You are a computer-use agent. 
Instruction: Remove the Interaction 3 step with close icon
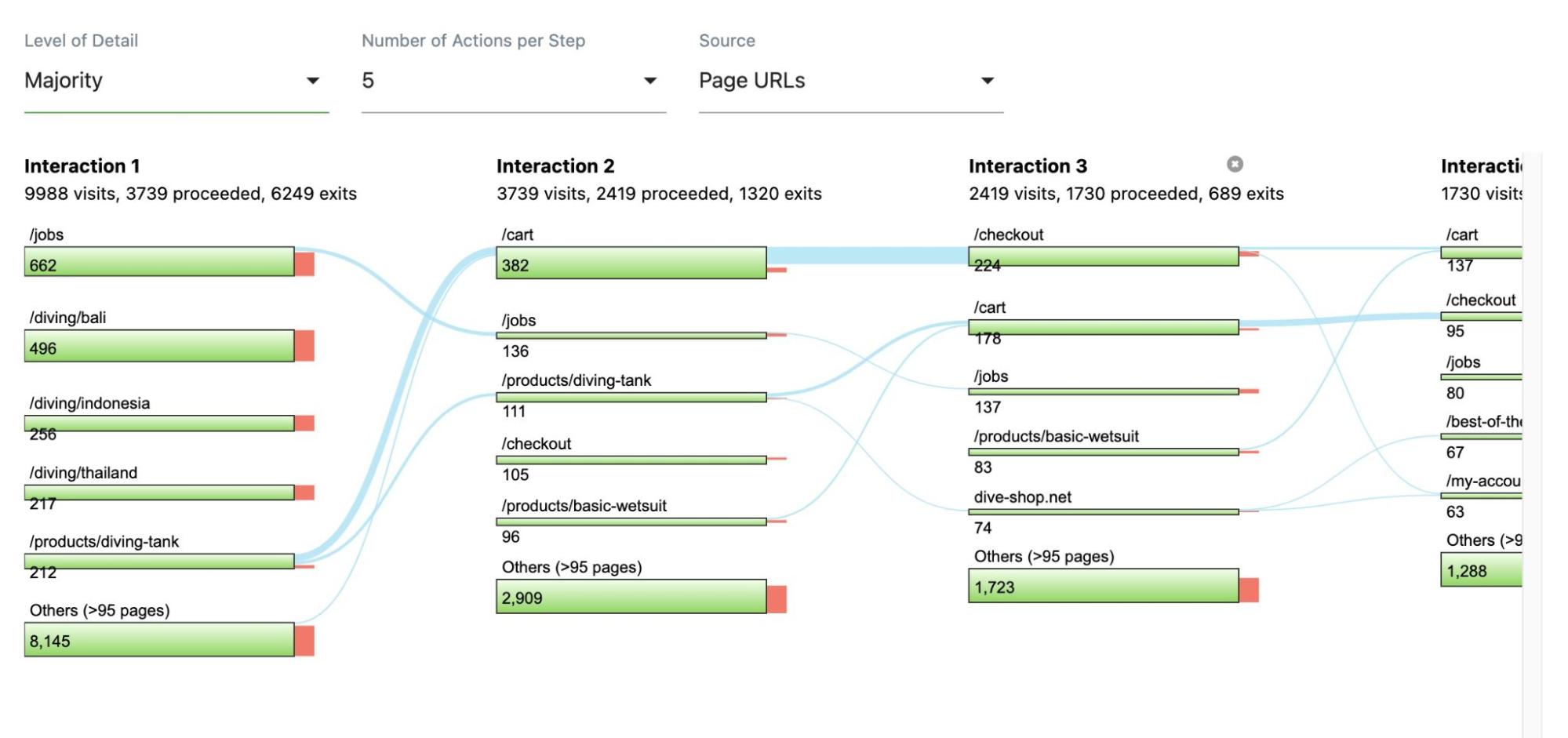(x=1235, y=164)
